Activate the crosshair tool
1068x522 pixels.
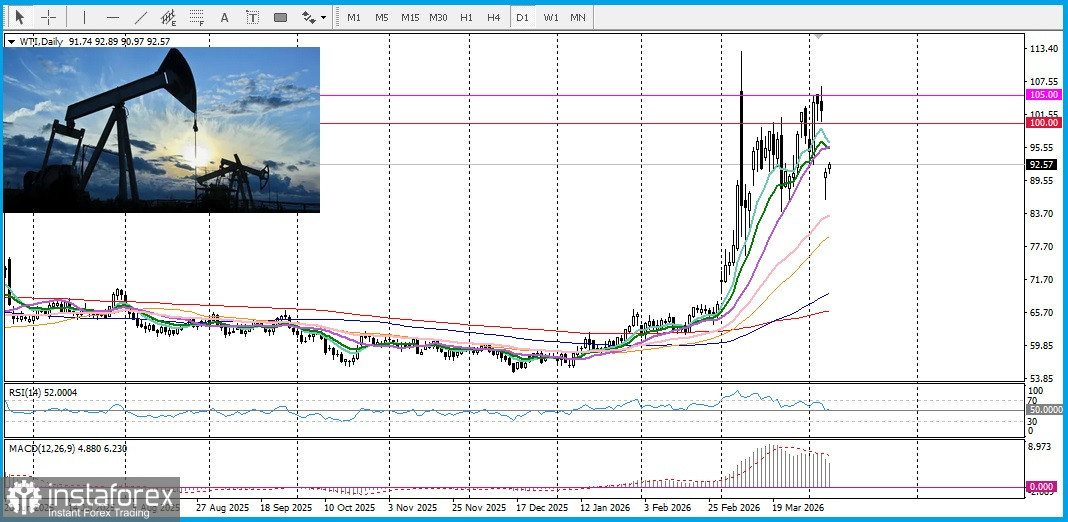48,17
